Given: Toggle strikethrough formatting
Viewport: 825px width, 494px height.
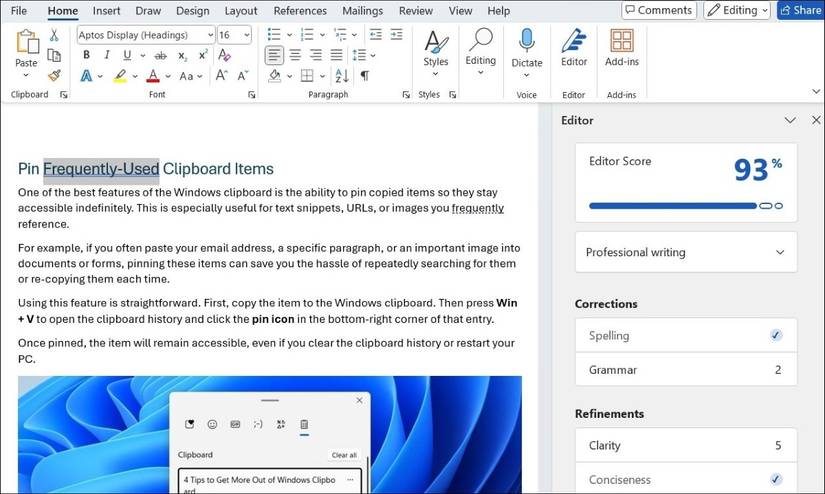Looking at the screenshot, I should pos(161,55).
